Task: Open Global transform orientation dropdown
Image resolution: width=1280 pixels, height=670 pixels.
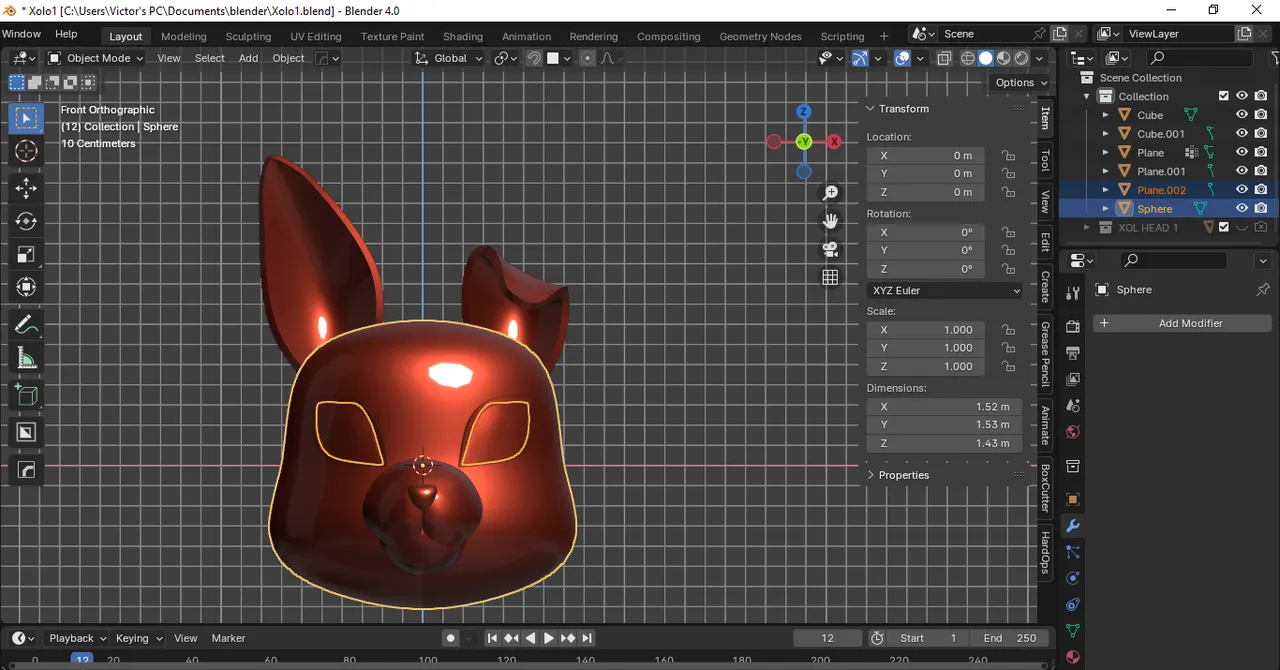Action: point(449,58)
